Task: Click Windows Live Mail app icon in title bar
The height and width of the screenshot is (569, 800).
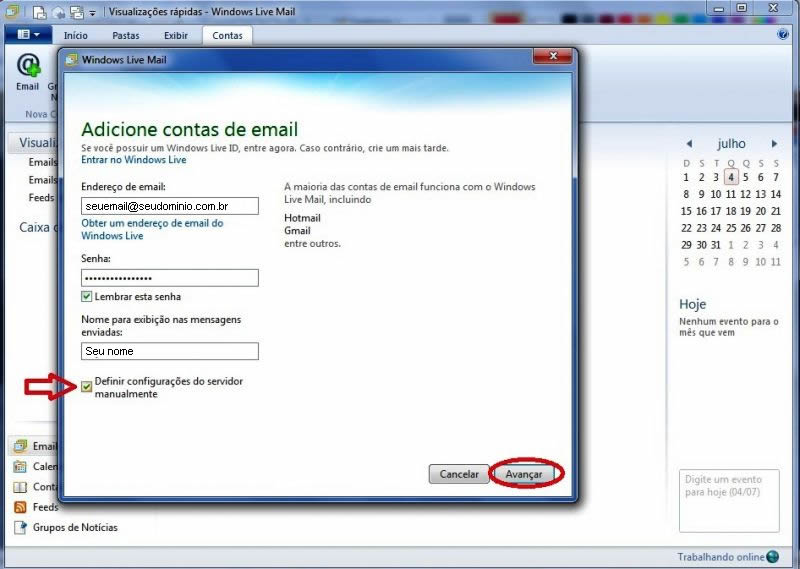Action: [12, 11]
